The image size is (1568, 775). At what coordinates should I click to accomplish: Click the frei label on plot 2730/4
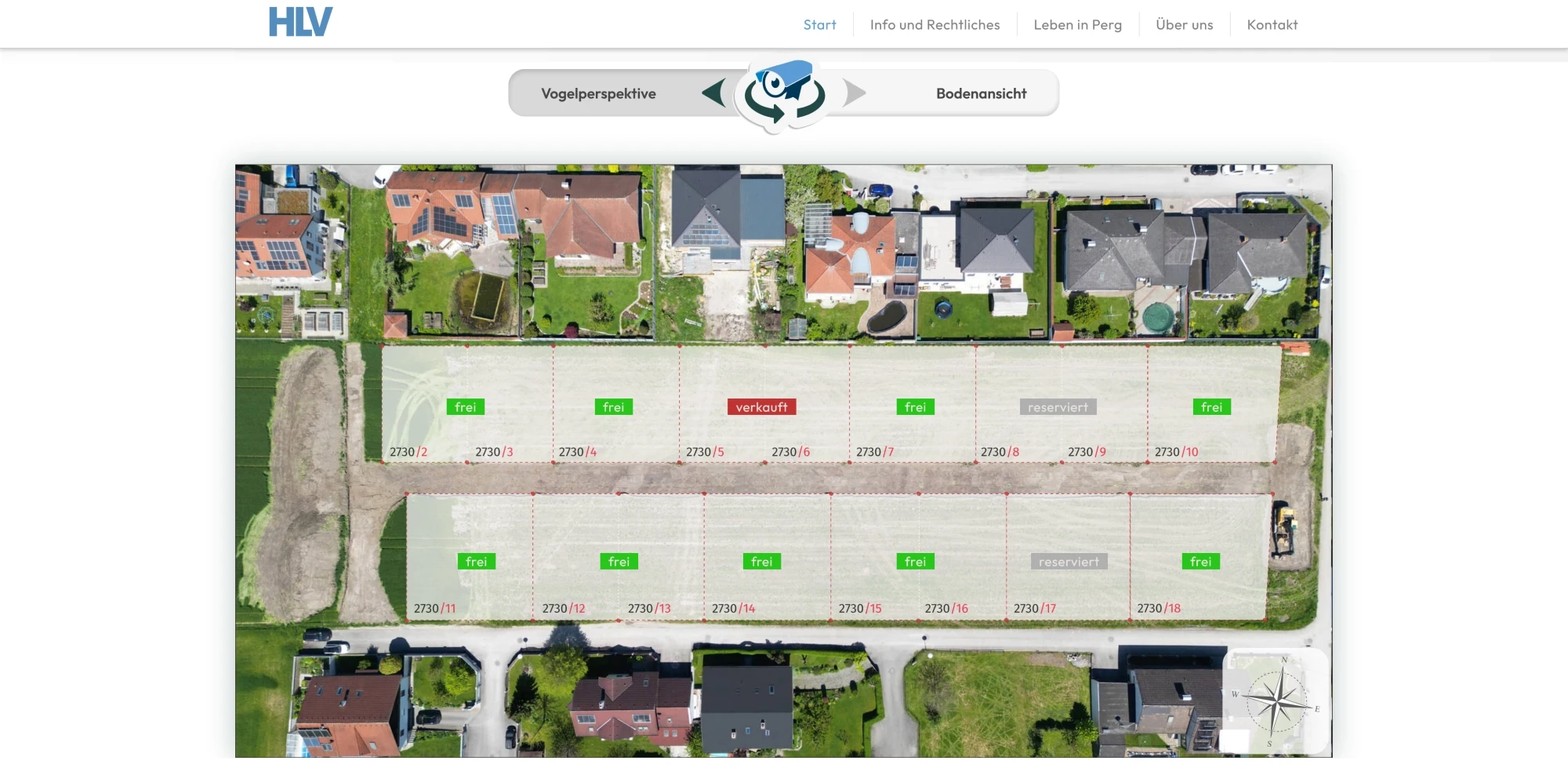coord(613,407)
